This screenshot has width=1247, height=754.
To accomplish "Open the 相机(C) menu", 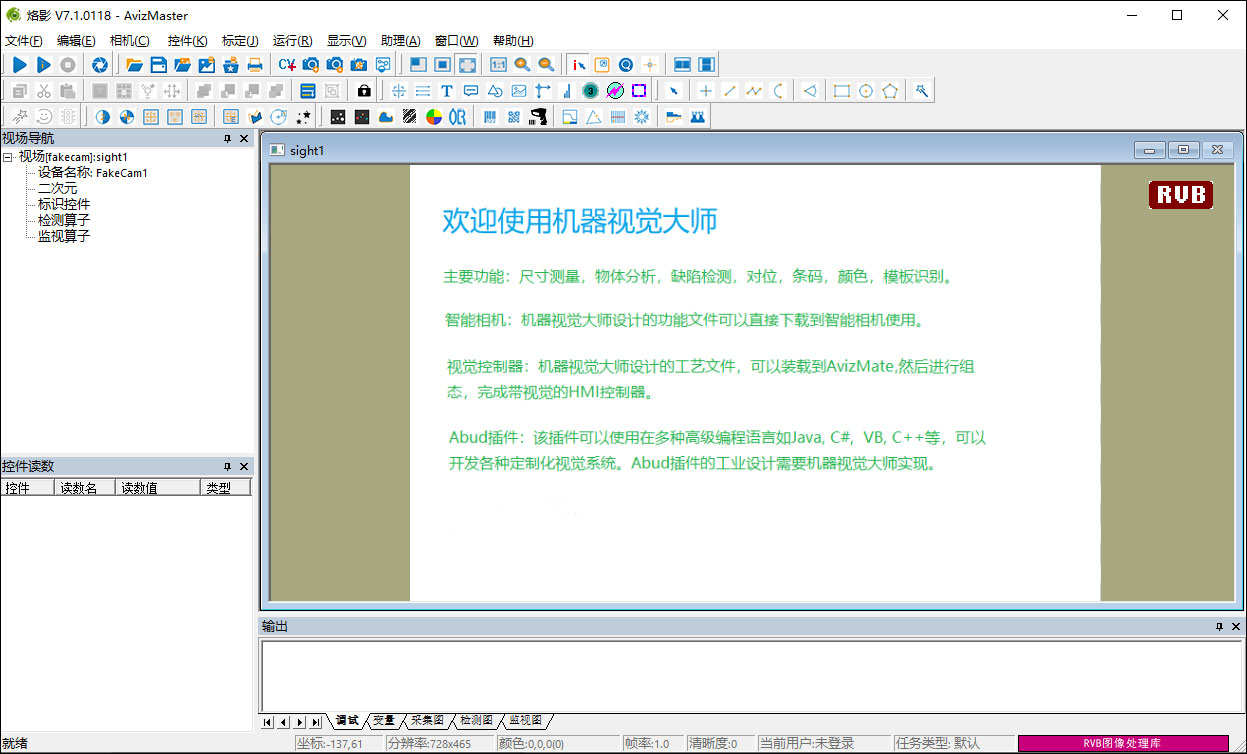I will [130, 41].
